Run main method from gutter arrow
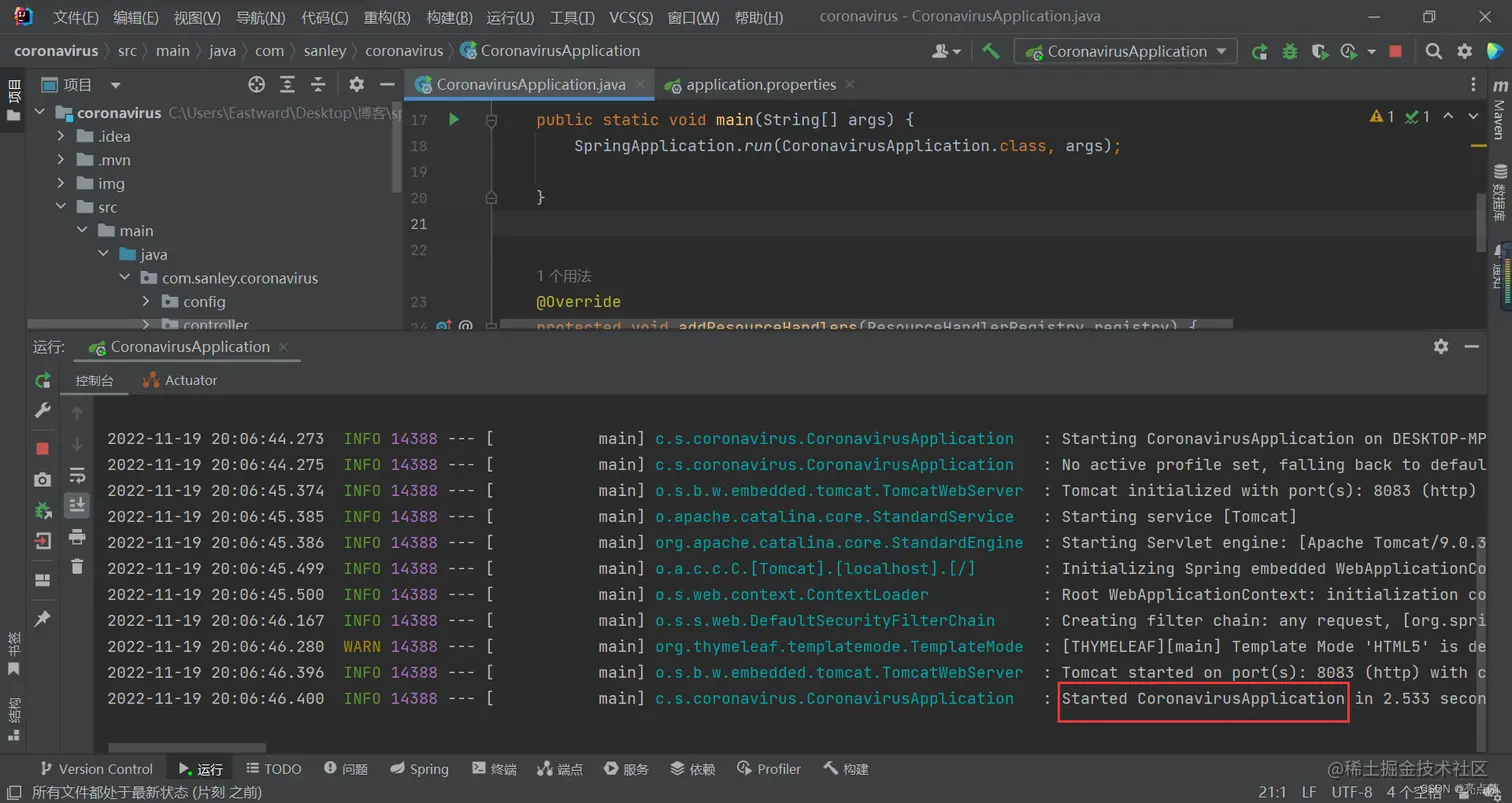The width and height of the screenshot is (1512, 803). 453,119
